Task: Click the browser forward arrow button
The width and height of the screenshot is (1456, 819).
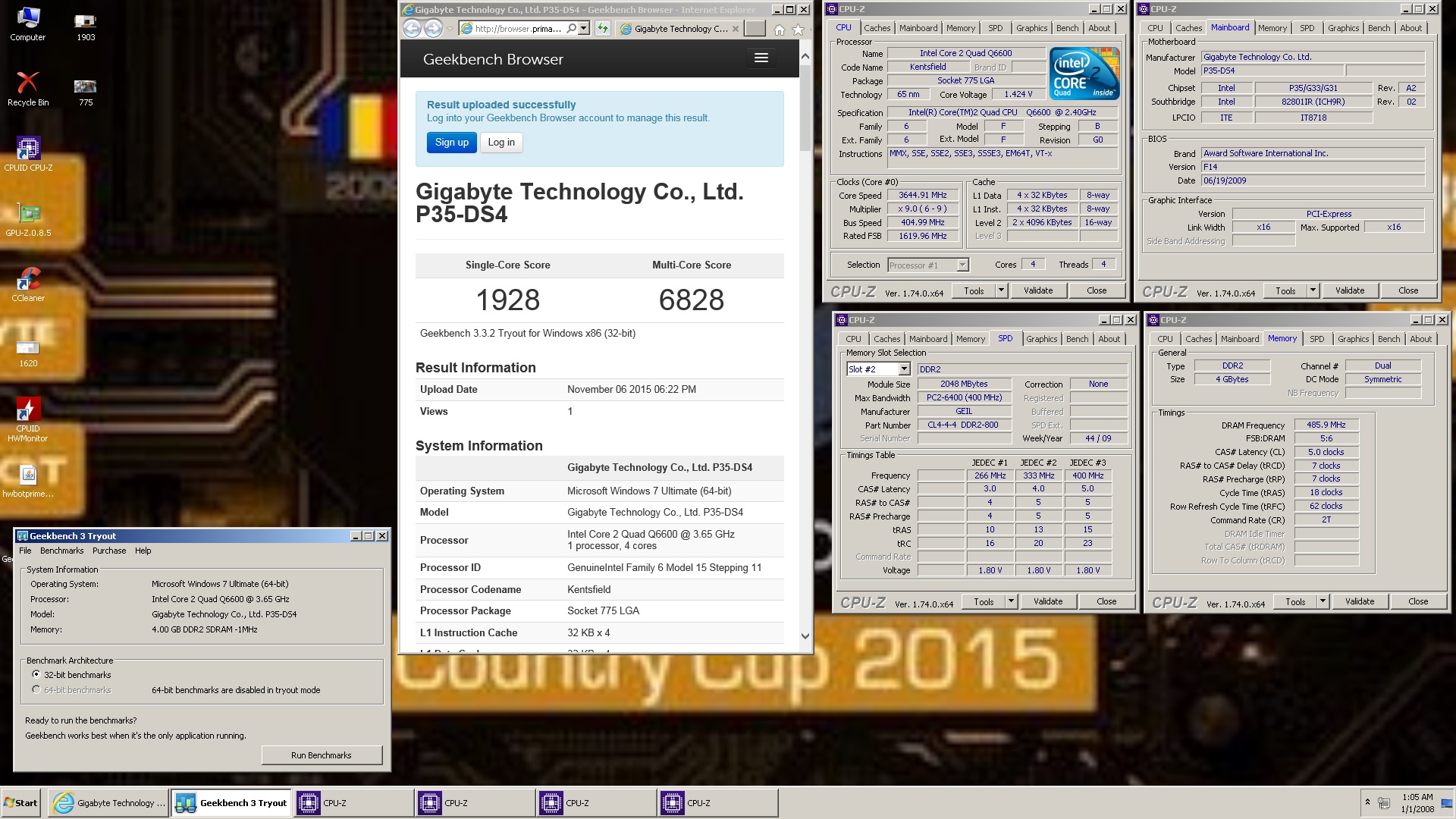Action: coord(433,29)
